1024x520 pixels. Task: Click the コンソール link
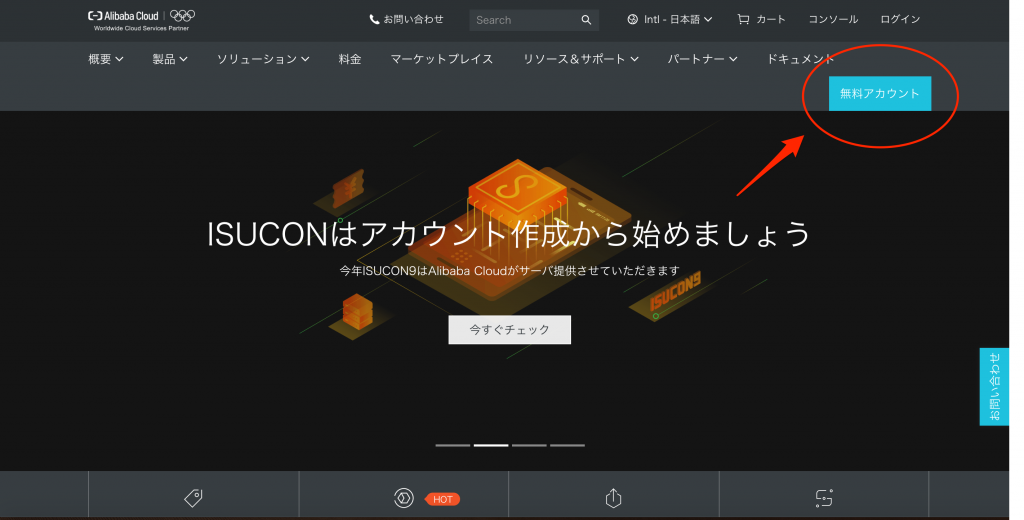point(833,20)
